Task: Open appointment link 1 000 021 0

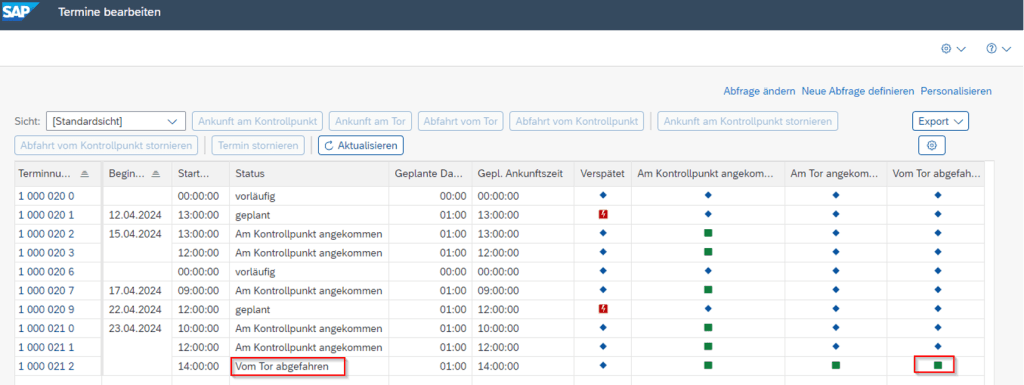Action: [x=46, y=328]
